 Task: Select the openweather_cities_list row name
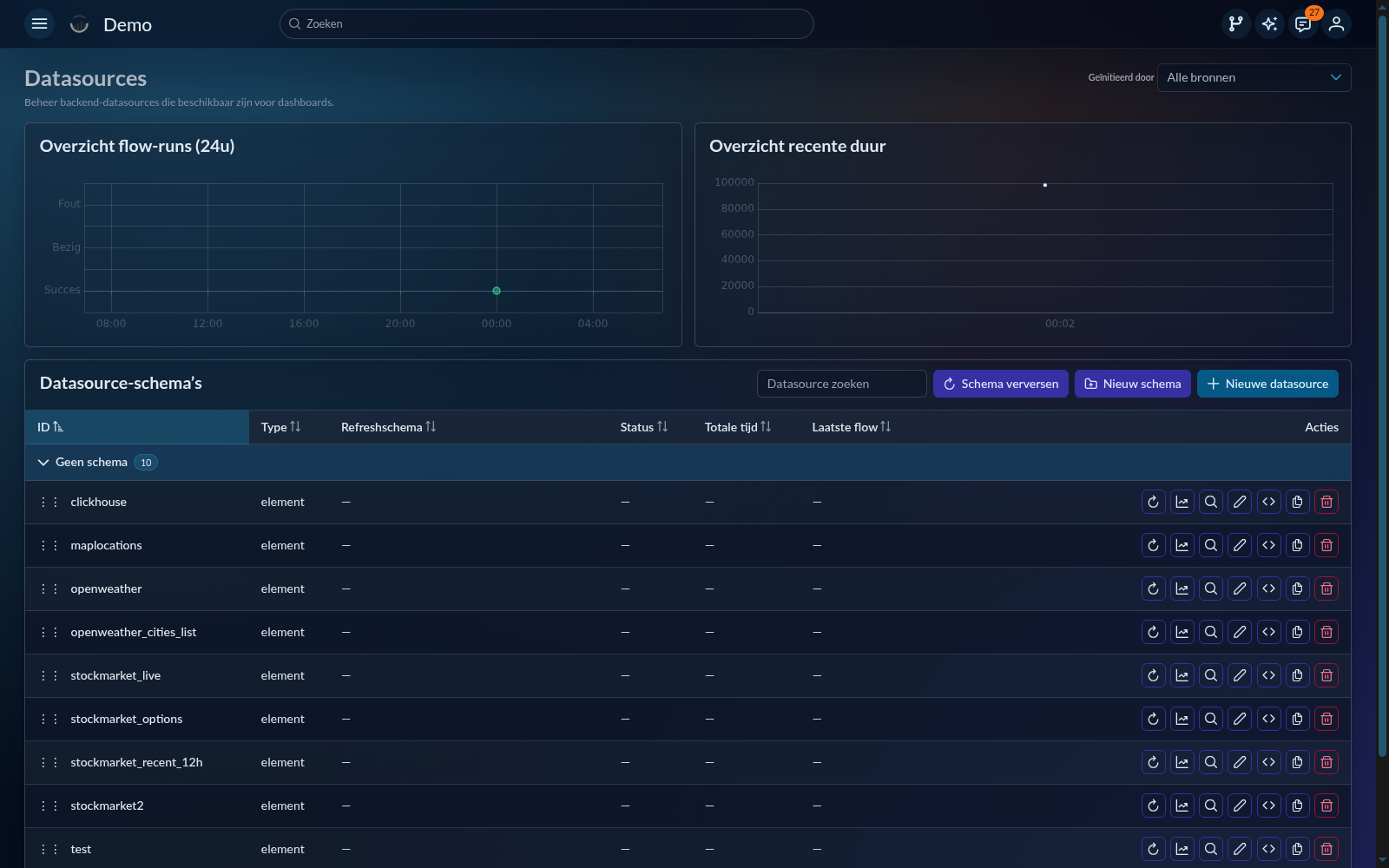coord(134,632)
